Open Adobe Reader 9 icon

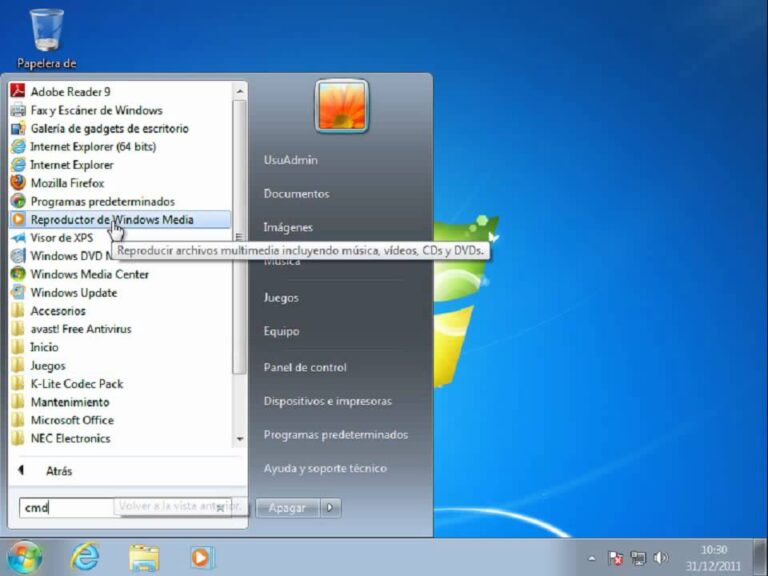(18, 91)
